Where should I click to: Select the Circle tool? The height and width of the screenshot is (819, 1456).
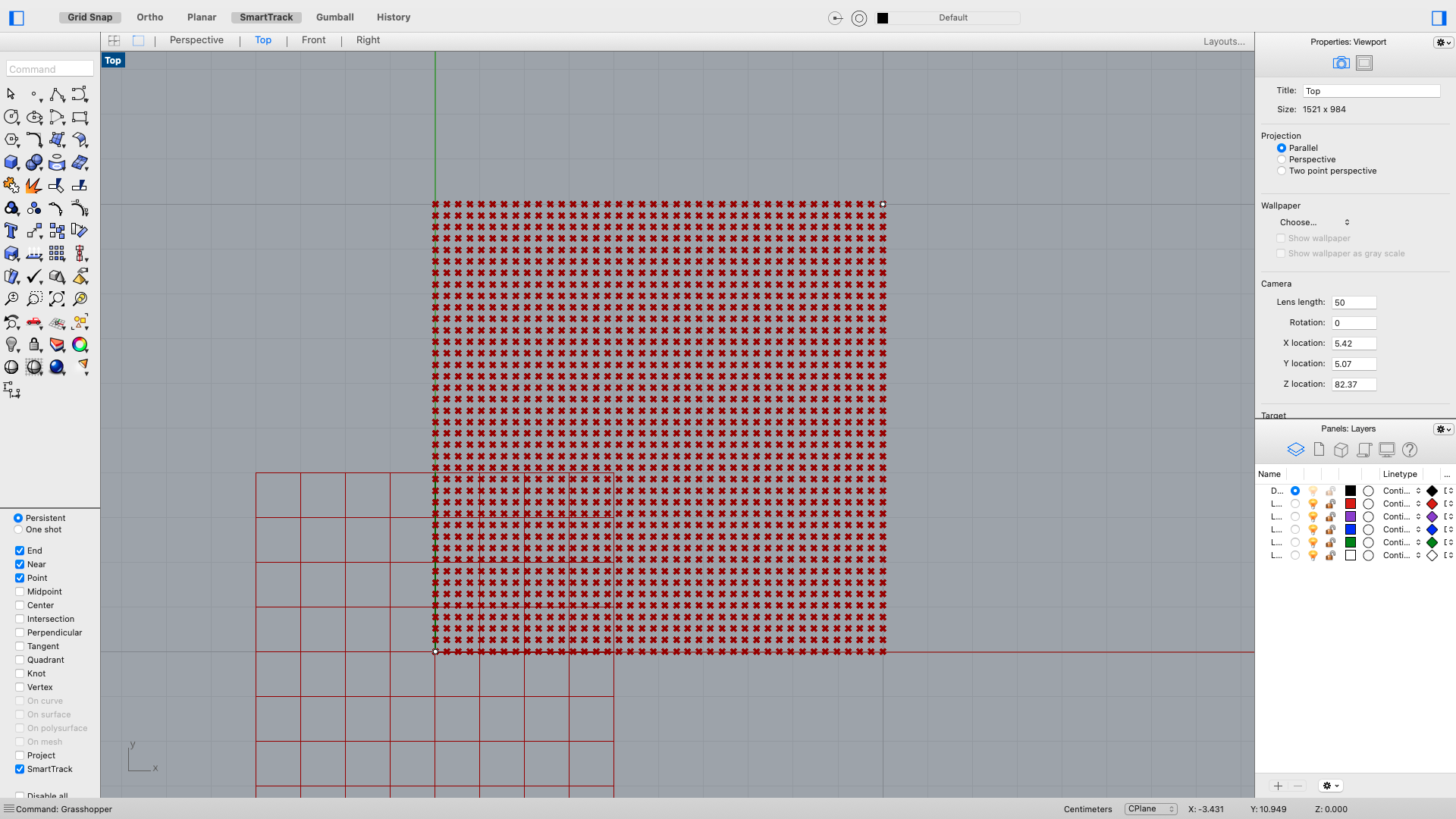tap(11, 117)
